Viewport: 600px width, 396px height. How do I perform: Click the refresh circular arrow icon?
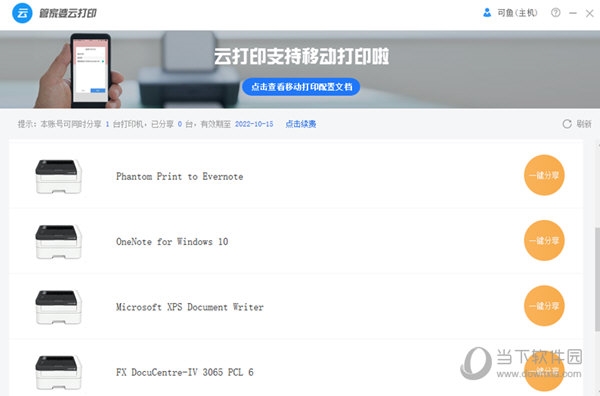pos(567,124)
